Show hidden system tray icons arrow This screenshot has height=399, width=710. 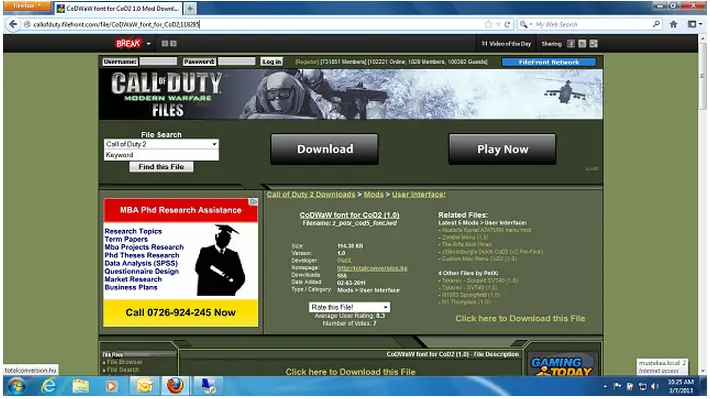click(x=605, y=386)
